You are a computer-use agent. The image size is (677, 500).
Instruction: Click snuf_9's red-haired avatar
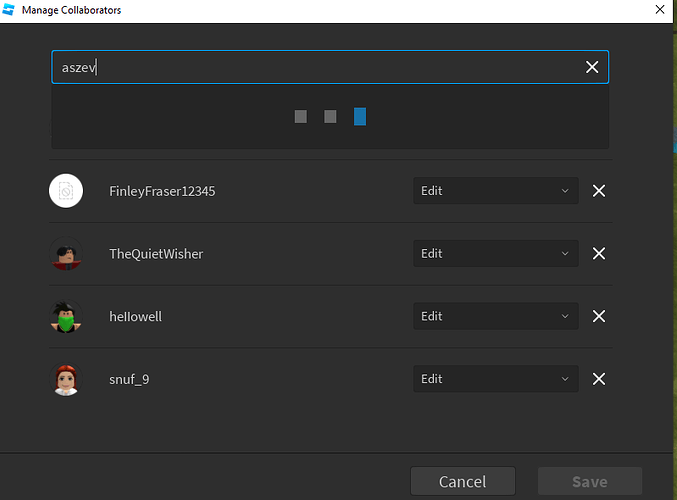coord(66,379)
